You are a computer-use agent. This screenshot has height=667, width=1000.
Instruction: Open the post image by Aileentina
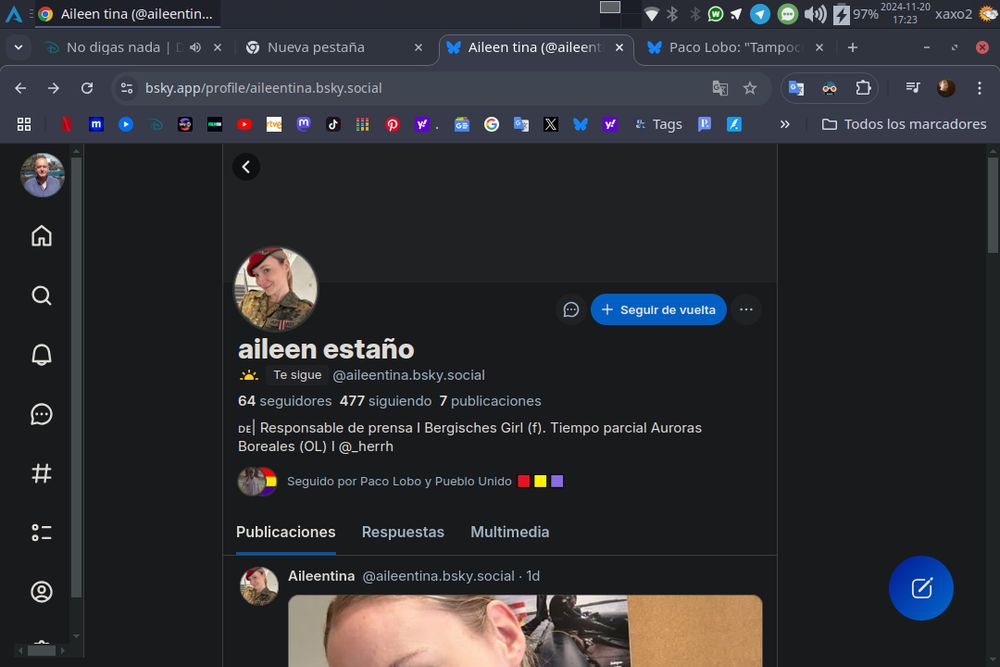[525, 631]
